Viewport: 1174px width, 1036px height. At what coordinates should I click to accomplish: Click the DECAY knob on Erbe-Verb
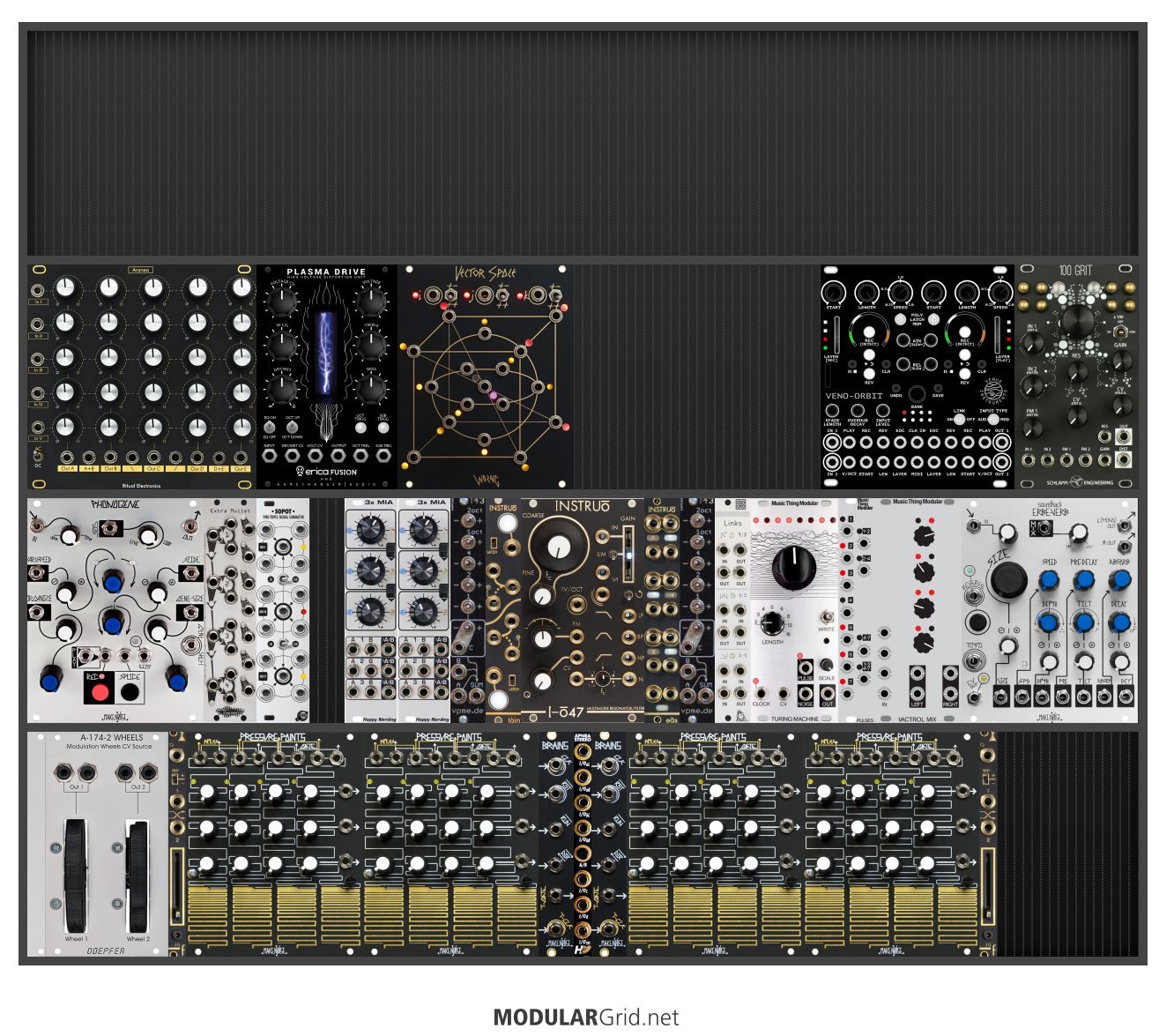point(1119,623)
